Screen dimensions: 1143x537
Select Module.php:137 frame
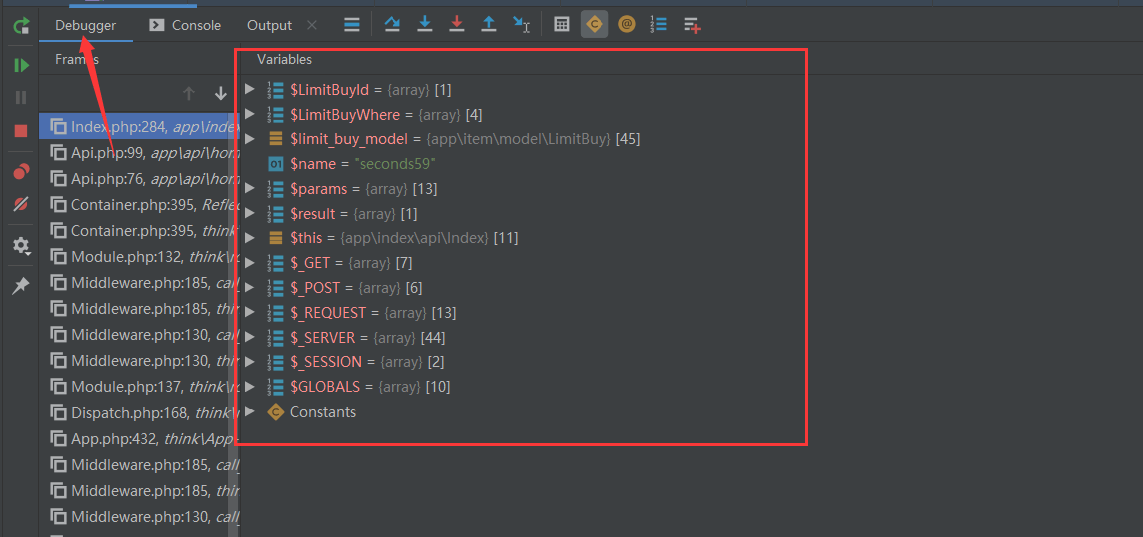(x=139, y=385)
